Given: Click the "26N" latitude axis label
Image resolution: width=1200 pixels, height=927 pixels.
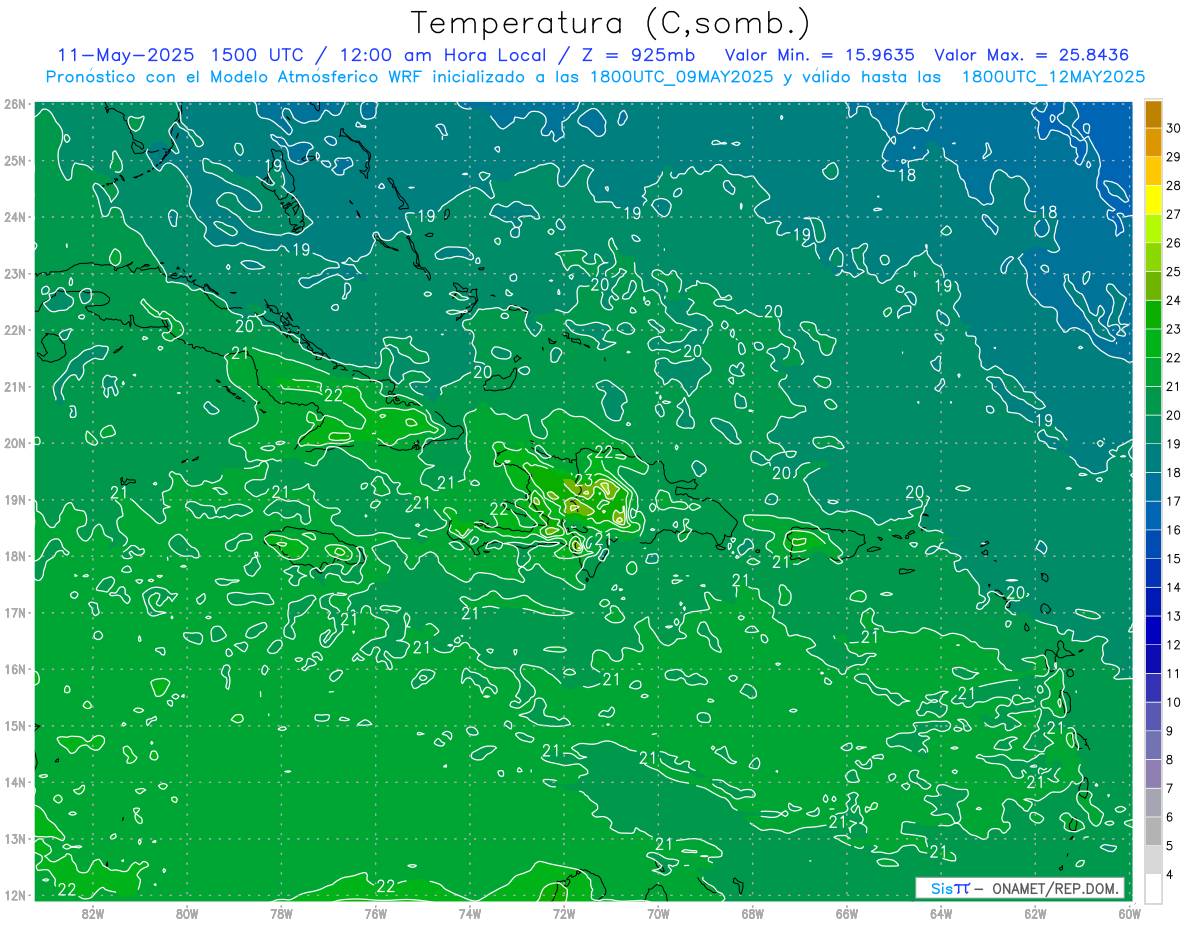Looking at the screenshot, I should tap(15, 104).
